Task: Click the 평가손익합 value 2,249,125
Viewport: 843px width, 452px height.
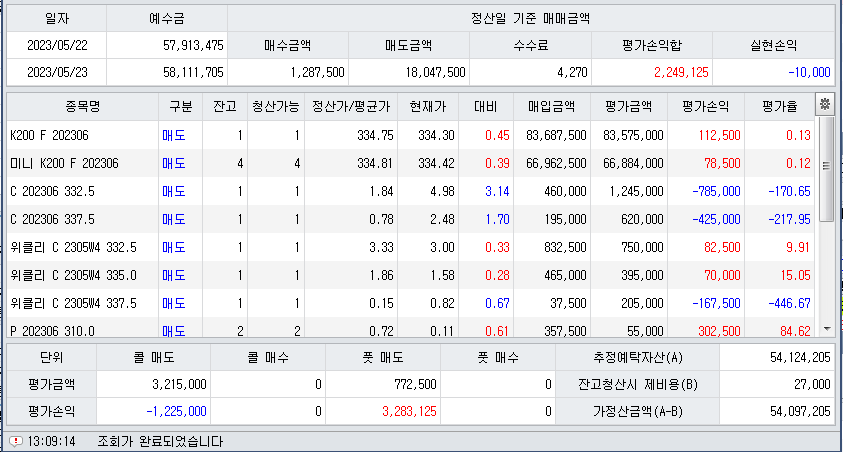Action: coord(681,72)
